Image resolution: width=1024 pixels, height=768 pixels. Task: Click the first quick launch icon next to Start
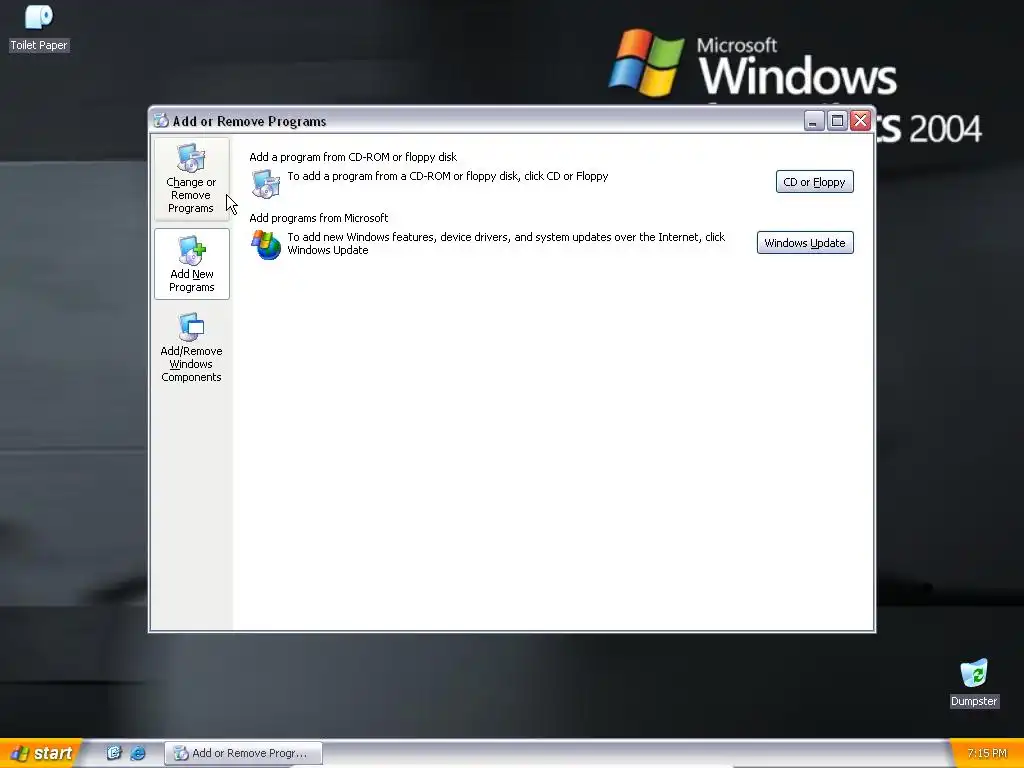coord(114,753)
